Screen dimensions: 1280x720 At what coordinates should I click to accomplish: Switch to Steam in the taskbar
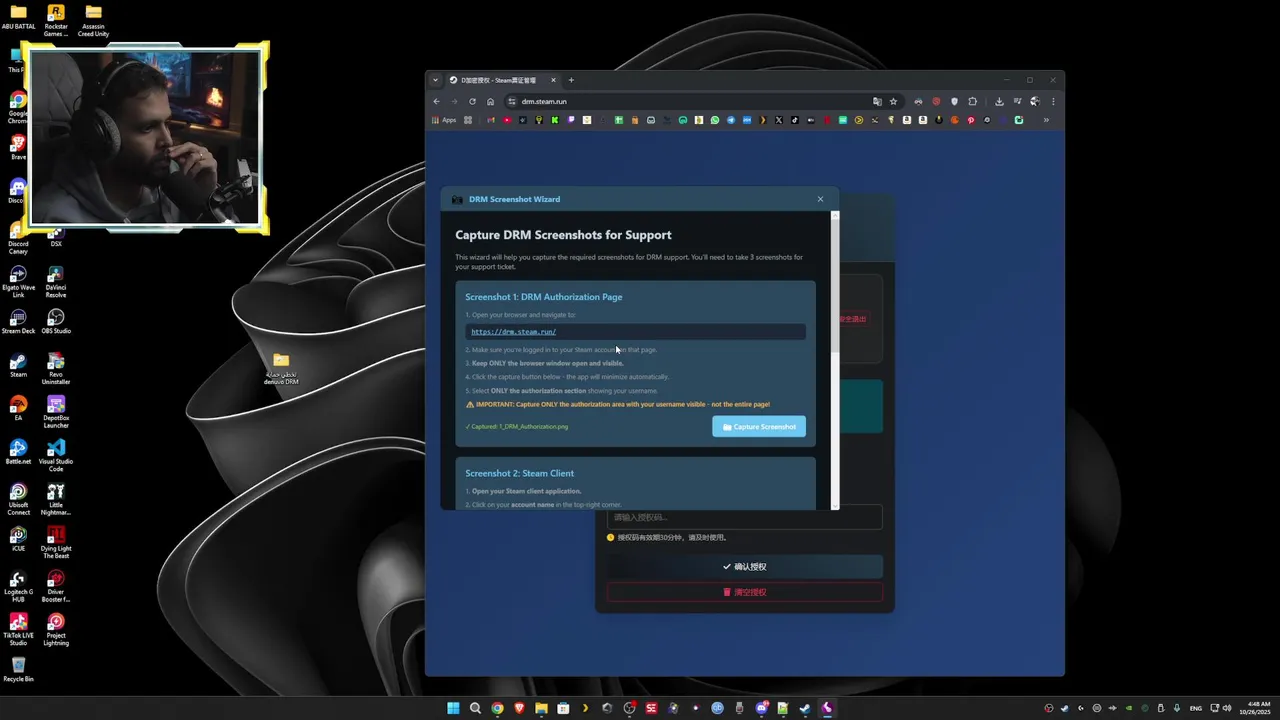tap(805, 708)
